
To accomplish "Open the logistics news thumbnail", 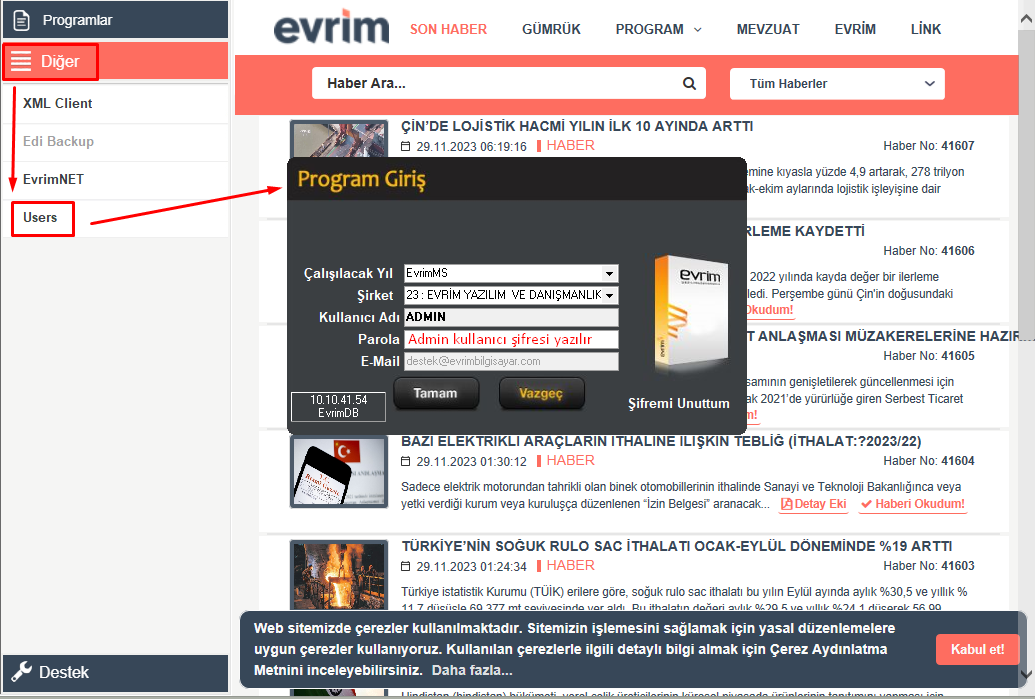I will 339,138.
